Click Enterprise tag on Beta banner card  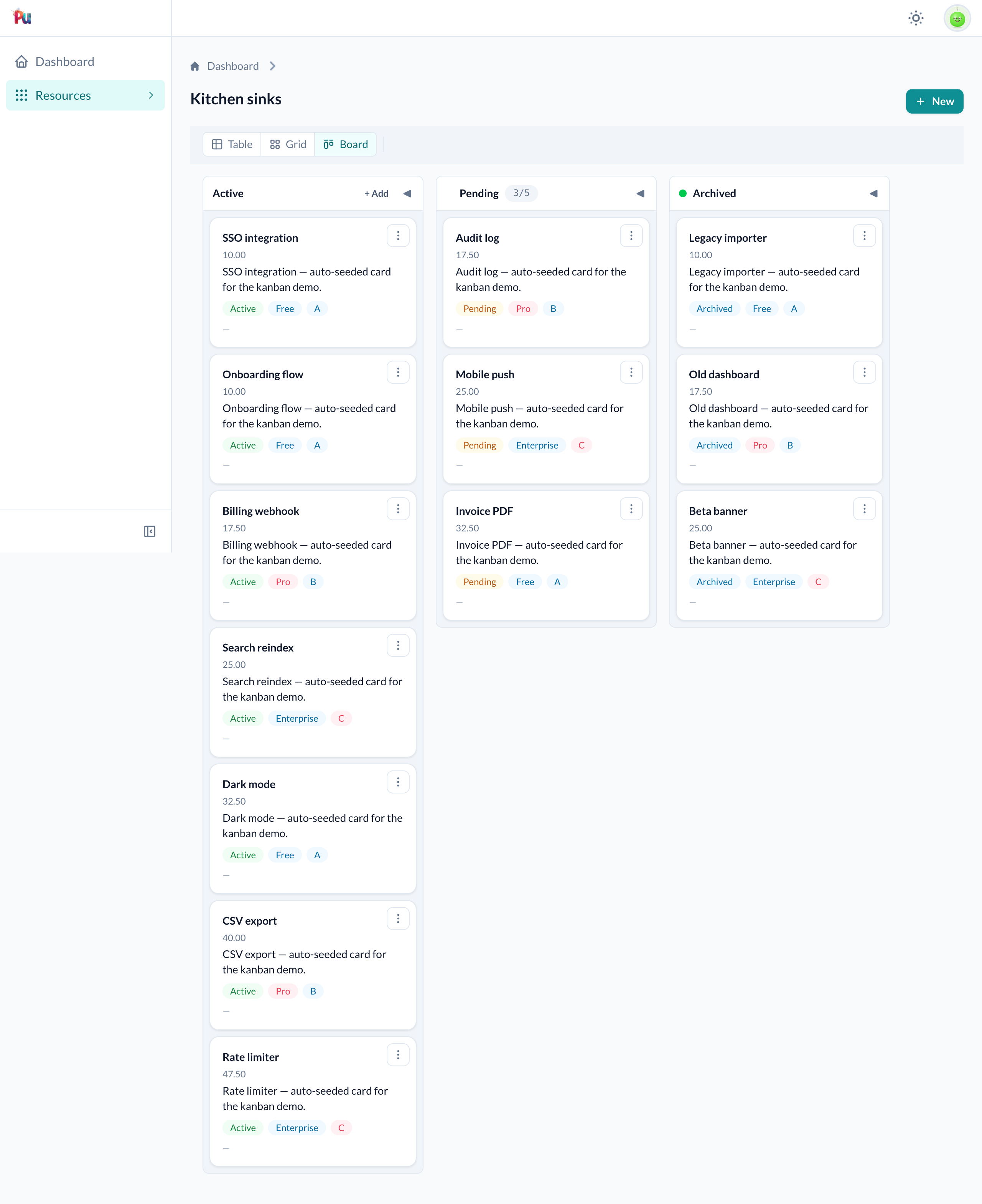[x=773, y=582]
